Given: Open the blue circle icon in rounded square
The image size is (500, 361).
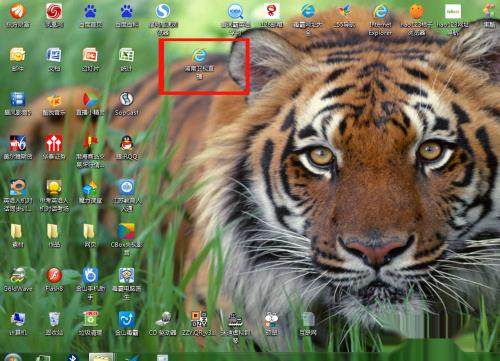Looking at the screenshot, I should pyautogui.click(x=126, y=187).
